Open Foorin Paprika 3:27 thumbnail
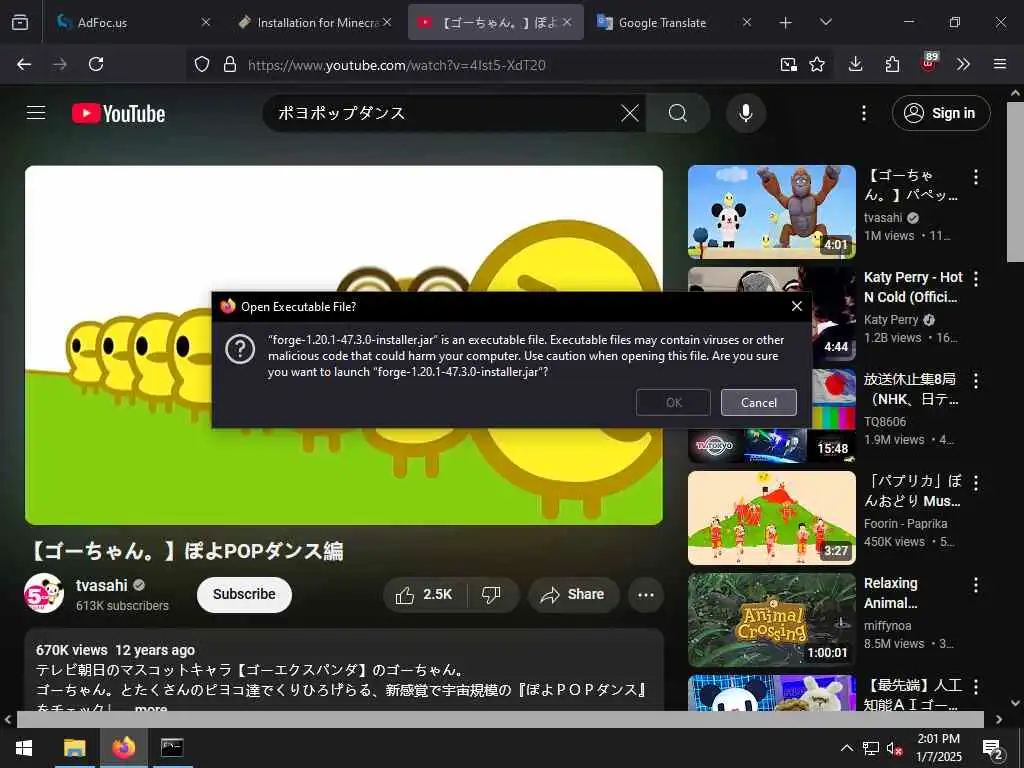The height and width of the screenshot is (768, 1024). click(771, 518)
